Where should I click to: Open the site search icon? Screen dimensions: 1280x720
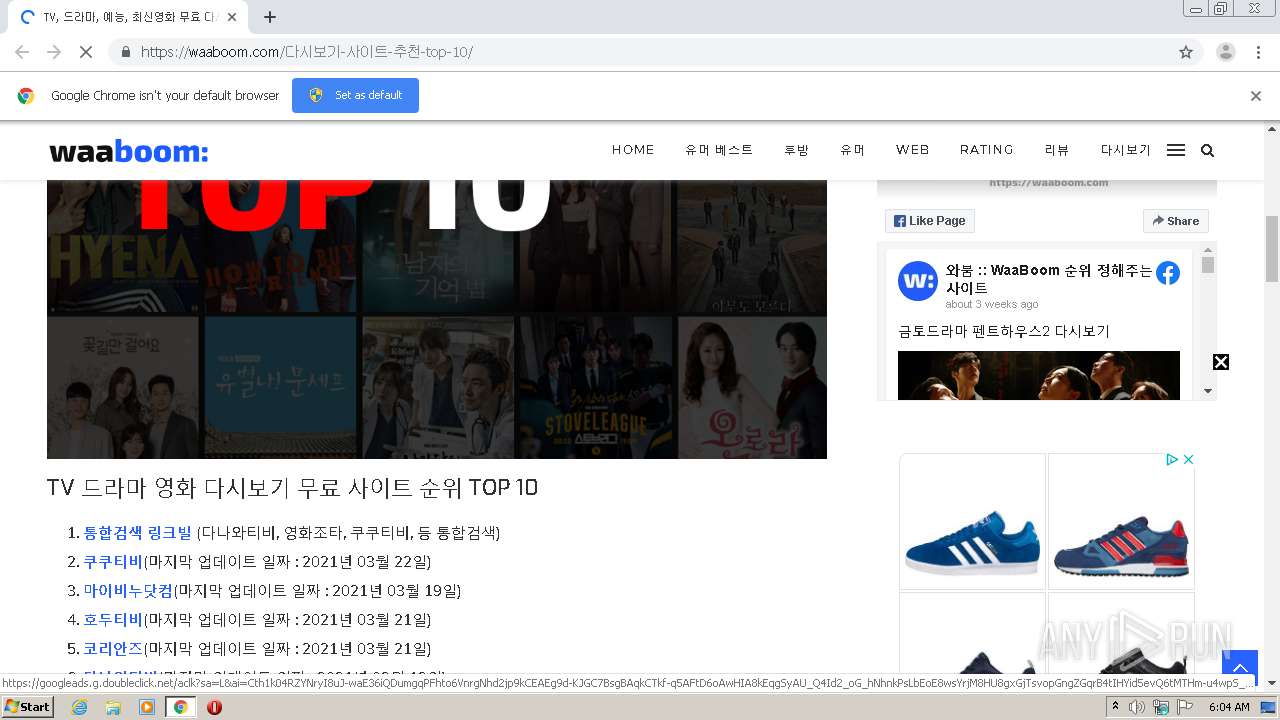pos(1207,151)
